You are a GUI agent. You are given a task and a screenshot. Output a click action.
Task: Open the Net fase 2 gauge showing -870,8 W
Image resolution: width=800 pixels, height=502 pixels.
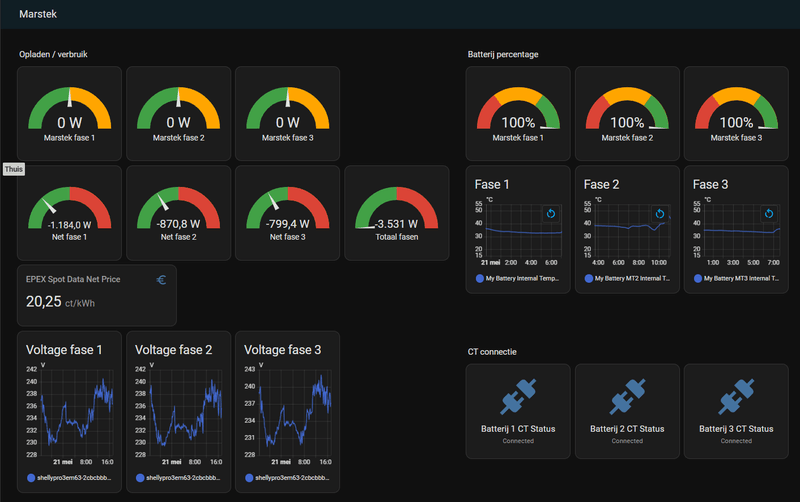coord(179,213)
